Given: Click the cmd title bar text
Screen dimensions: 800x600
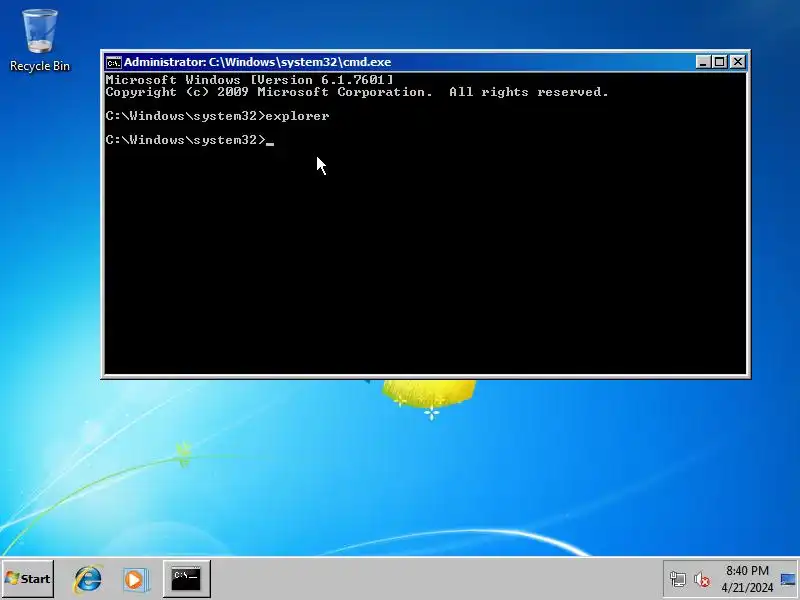Looking at the screenshot, I should (257, 62).
